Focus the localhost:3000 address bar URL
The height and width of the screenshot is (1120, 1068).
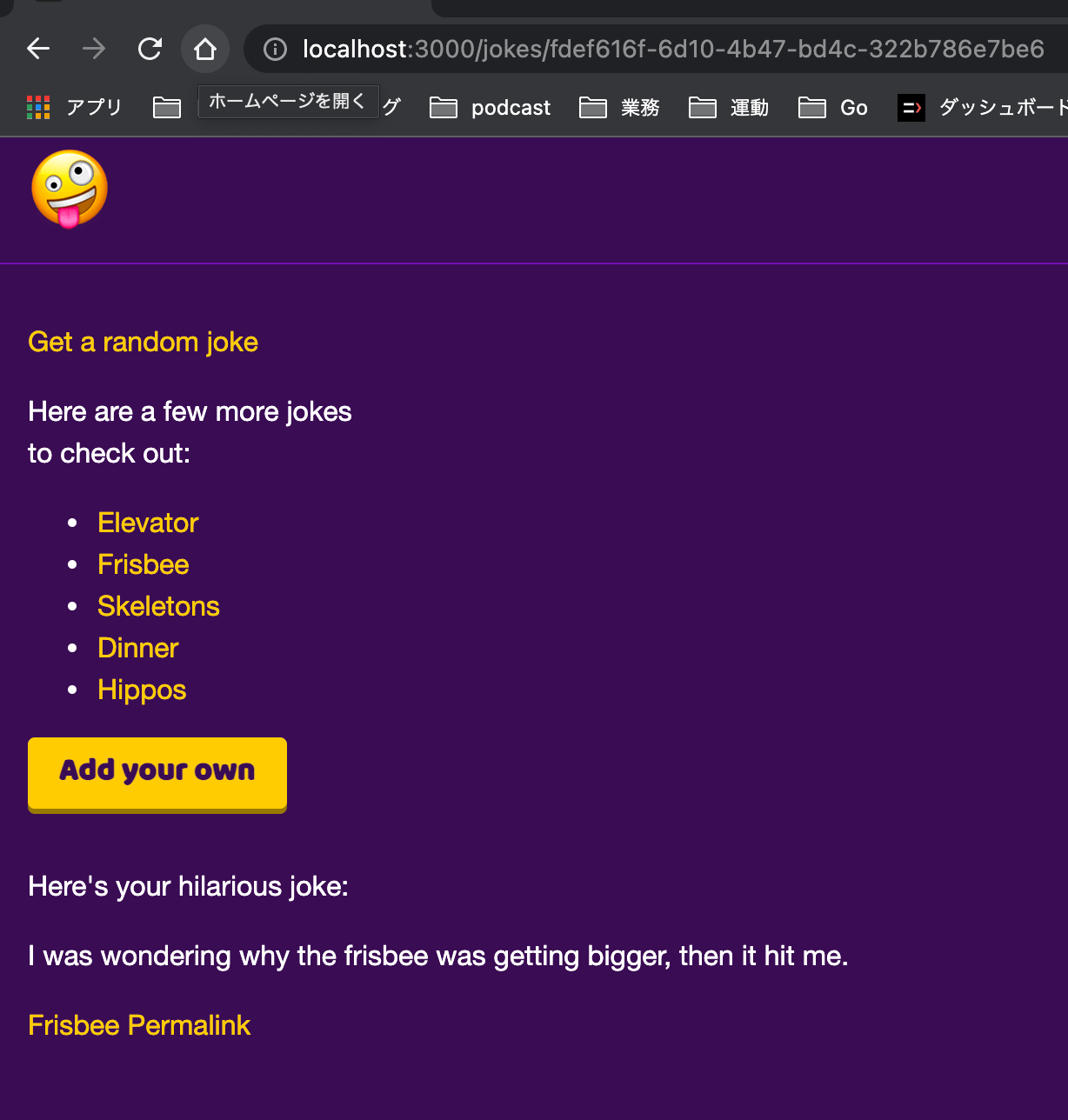[x=673, y=50]
